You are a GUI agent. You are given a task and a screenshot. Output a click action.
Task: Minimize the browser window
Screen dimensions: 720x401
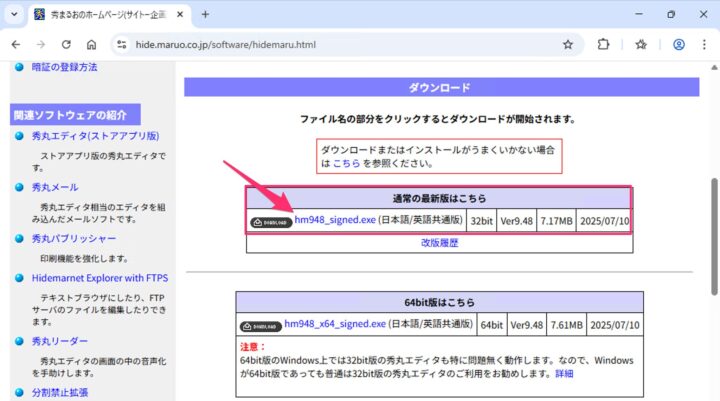click(639, 14)
